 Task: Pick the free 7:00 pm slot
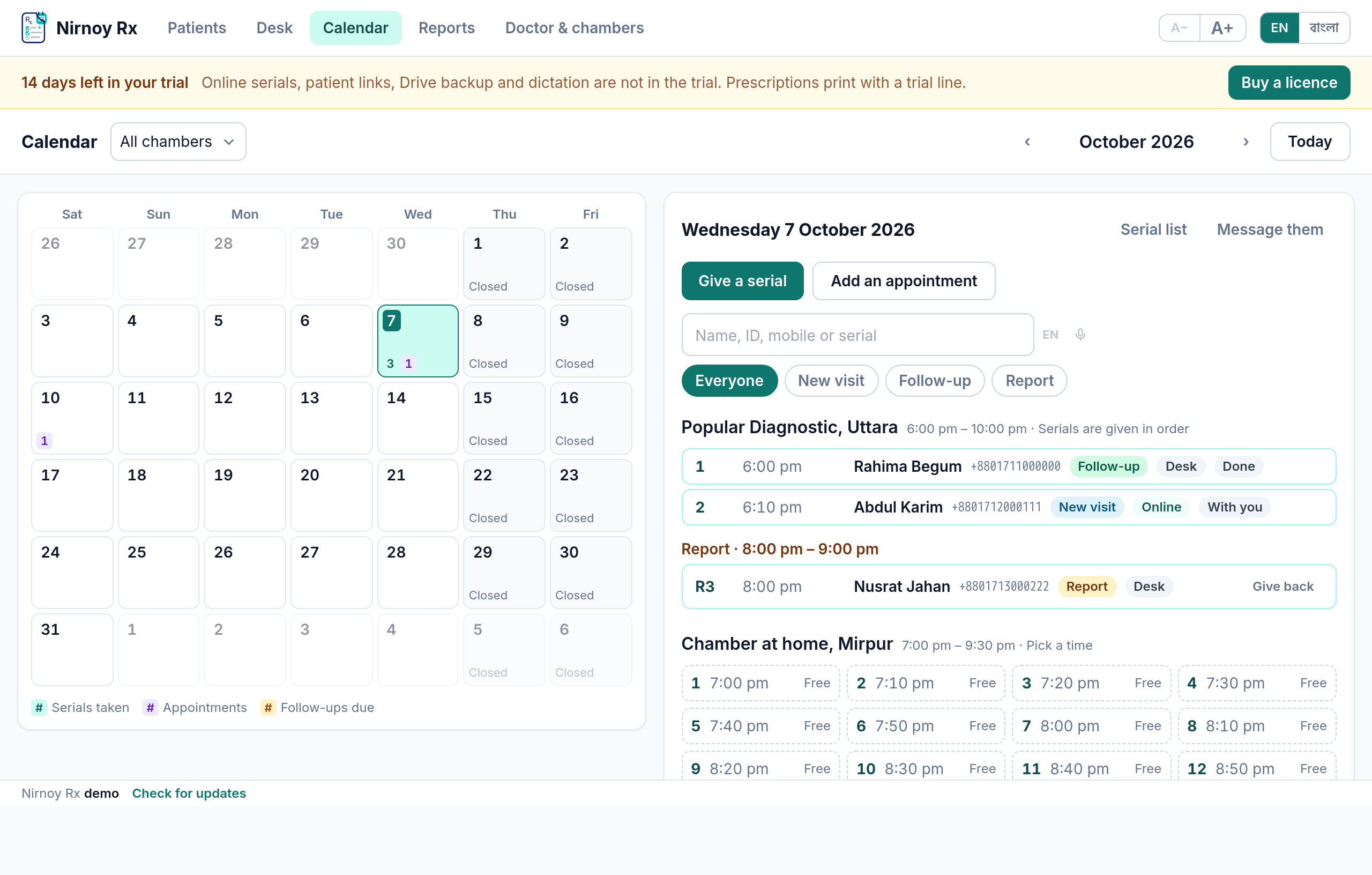coord(760,683)
